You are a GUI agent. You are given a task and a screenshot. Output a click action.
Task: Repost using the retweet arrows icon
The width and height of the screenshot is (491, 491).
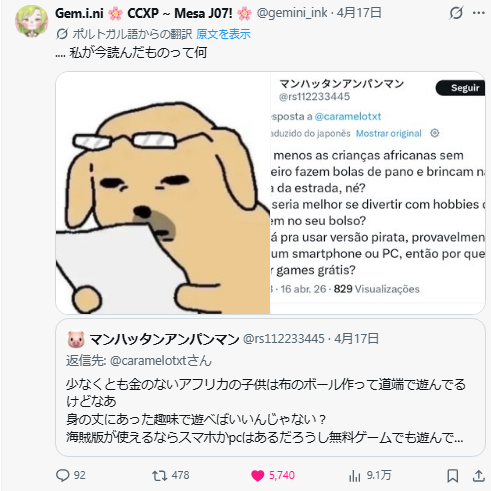coord(159,475)
